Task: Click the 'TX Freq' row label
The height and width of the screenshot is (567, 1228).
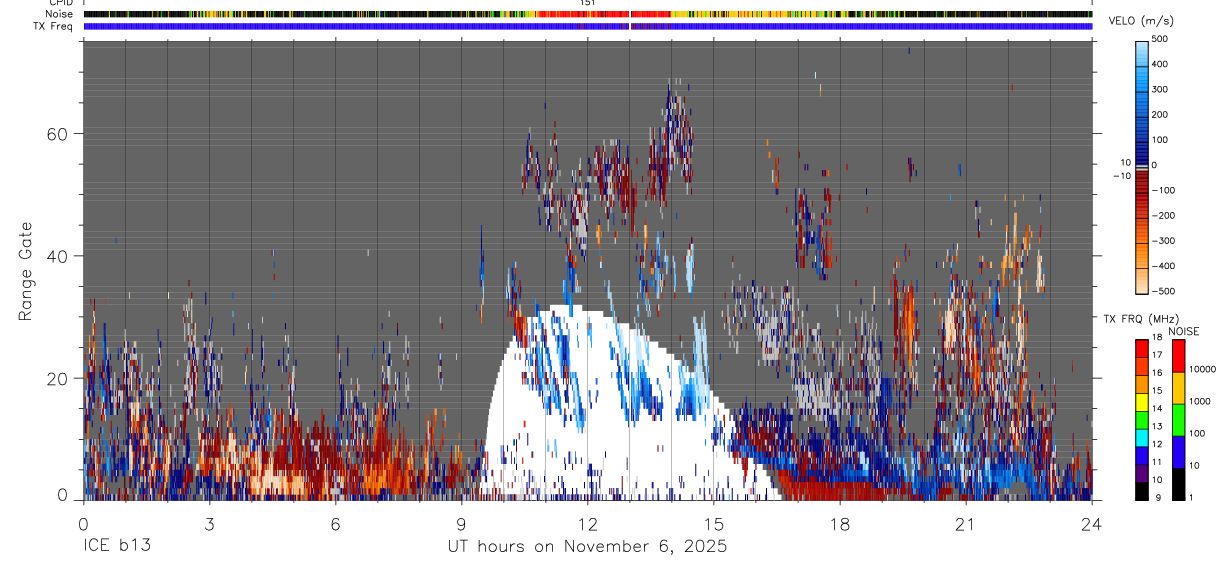Action: (53, 26)
